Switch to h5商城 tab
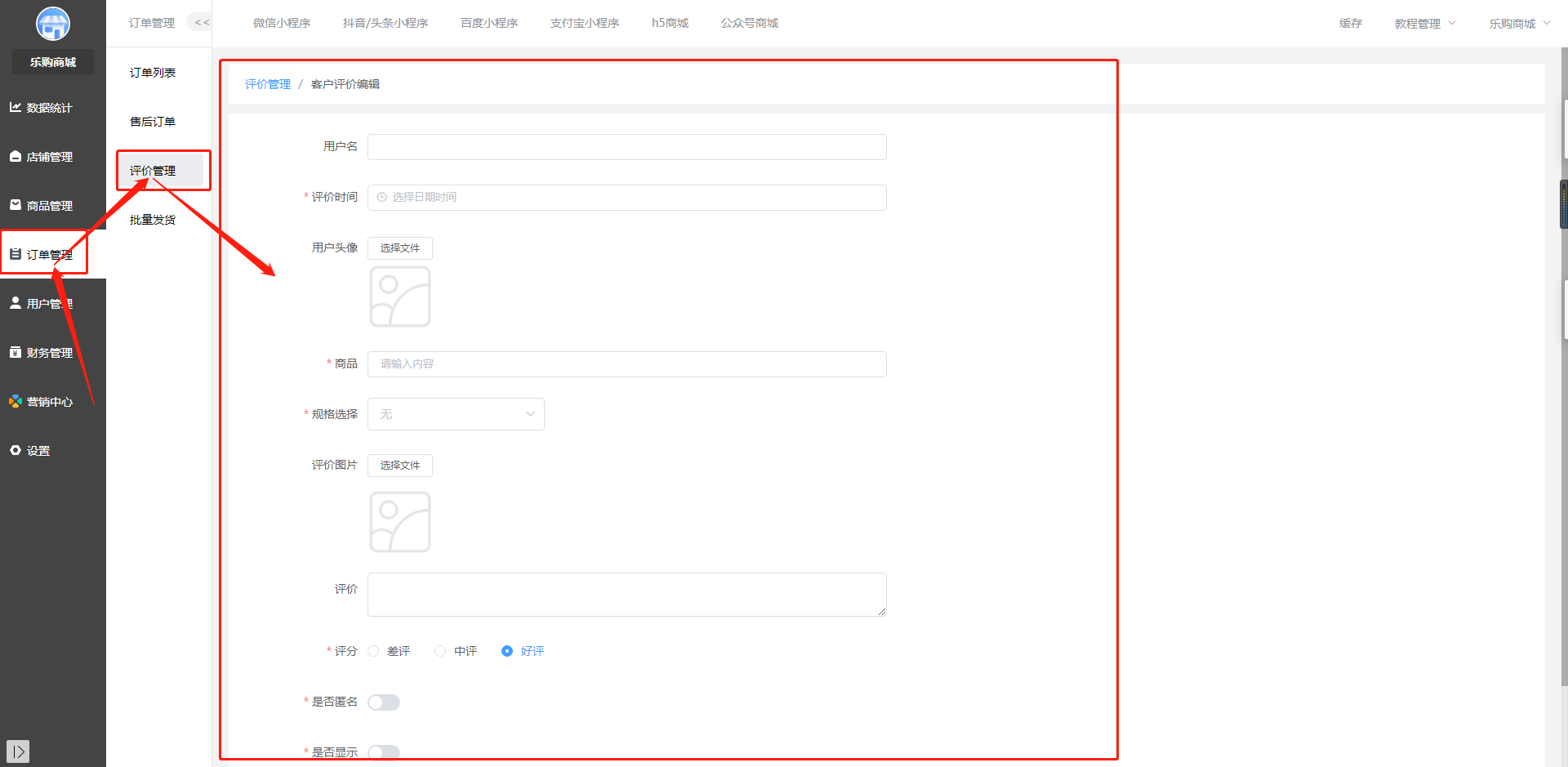The height and width of the screenshot is (767, 1568). point(670,23)
